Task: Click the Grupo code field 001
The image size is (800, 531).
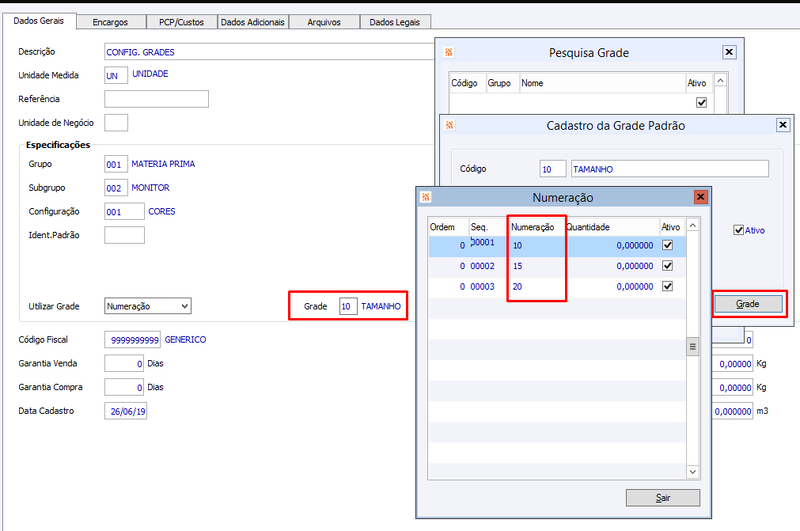Action: tap(116, 164)
